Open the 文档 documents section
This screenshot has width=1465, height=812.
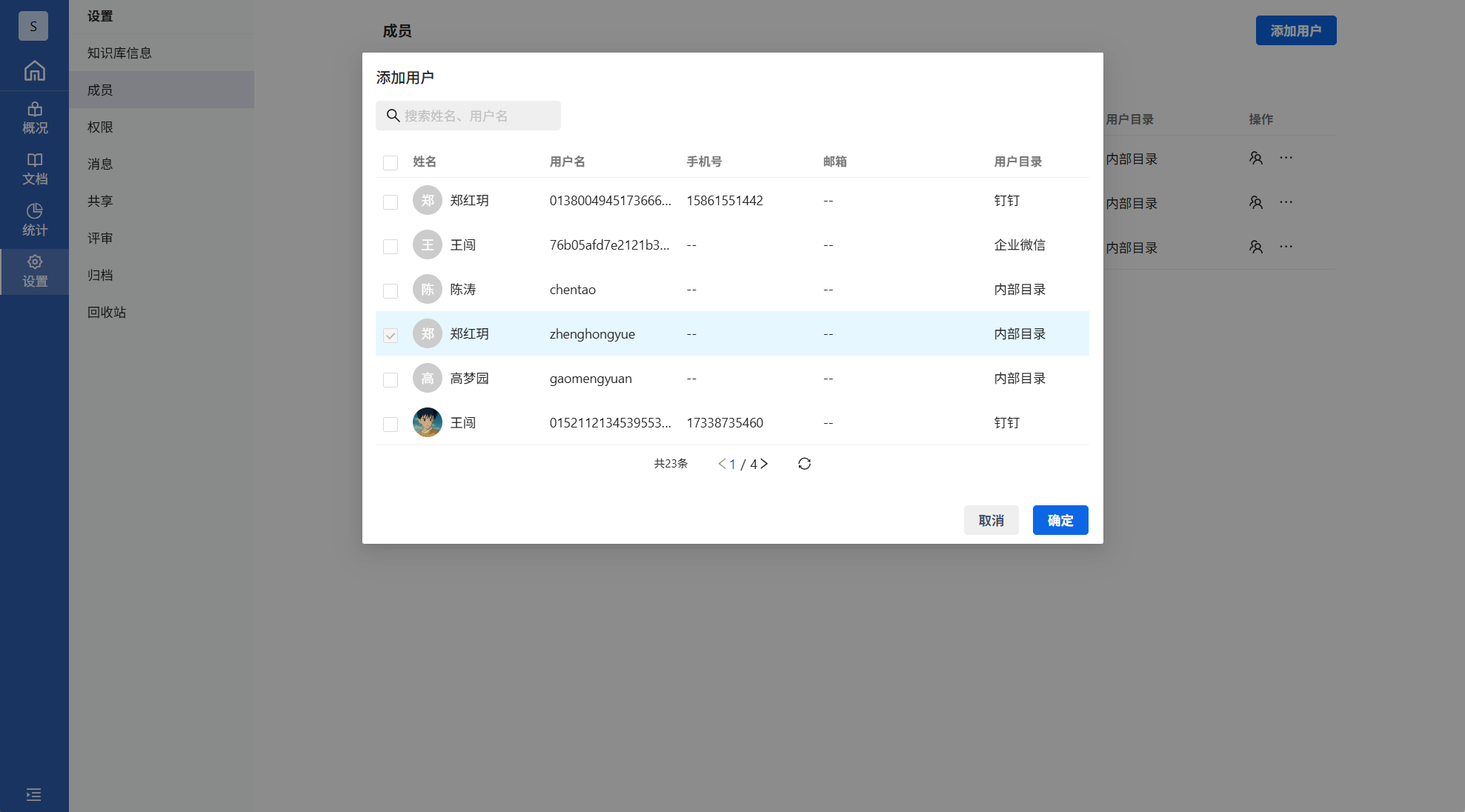34,169
